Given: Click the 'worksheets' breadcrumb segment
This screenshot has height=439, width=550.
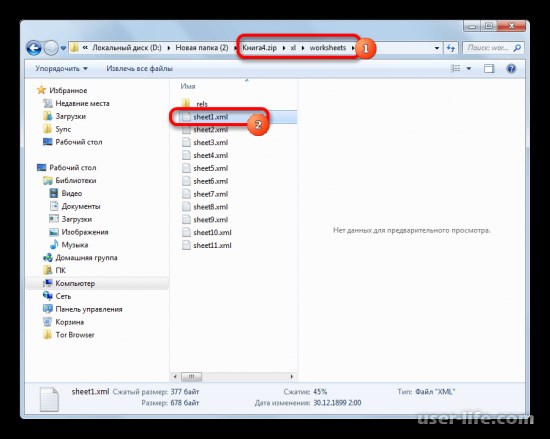Looking at the screenshot, I should (x=327, y=48).
